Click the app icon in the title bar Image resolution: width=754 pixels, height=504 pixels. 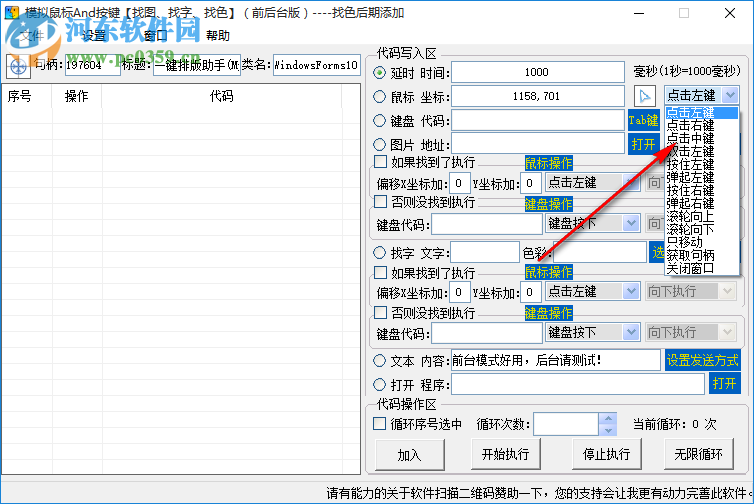click(x=12, y=13)
